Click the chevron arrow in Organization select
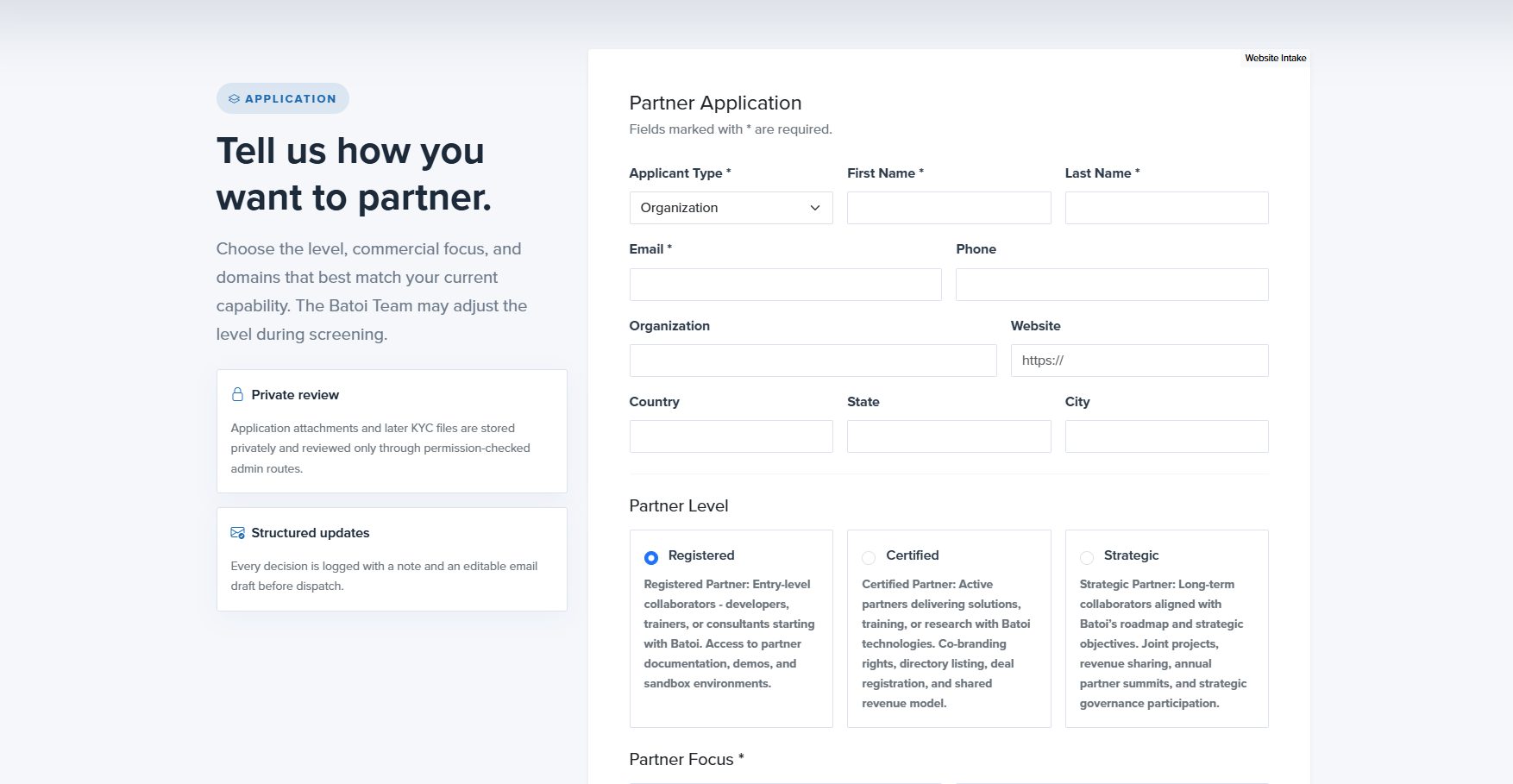The height and width of the screenshot is (784, 1513). tap(815, 208)
